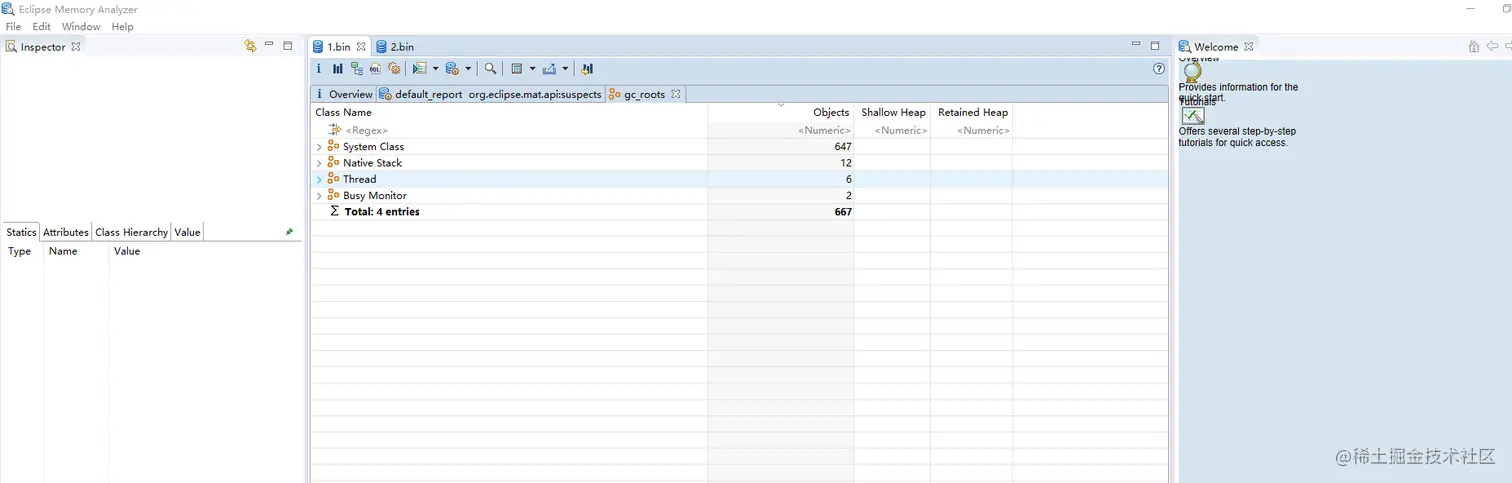Viewport: 1512px width, 483px height.
Task: Select the Attributes tab in Inspector
Action: [x=66, y=232]
